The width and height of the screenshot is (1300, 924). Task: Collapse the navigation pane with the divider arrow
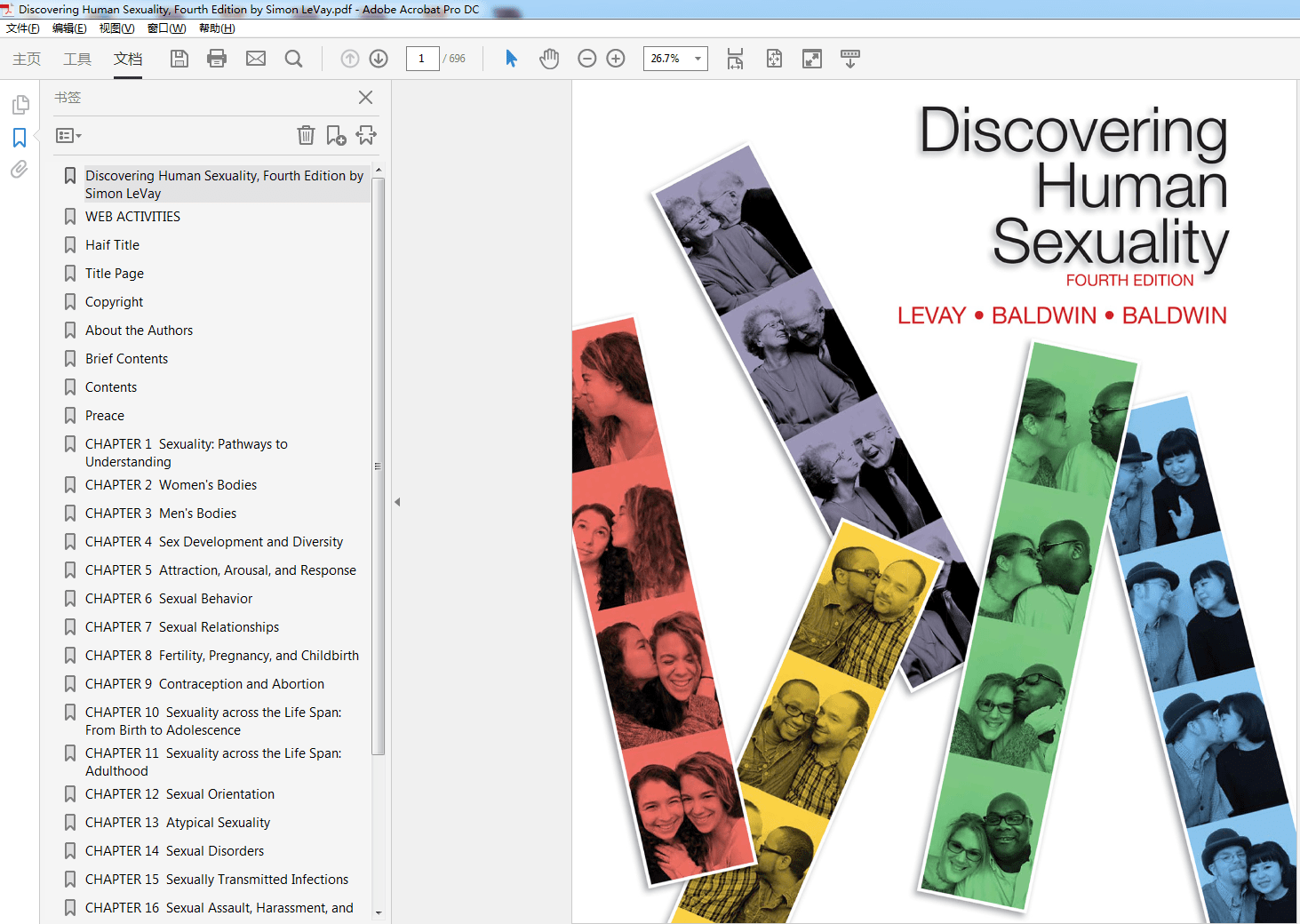397,502
